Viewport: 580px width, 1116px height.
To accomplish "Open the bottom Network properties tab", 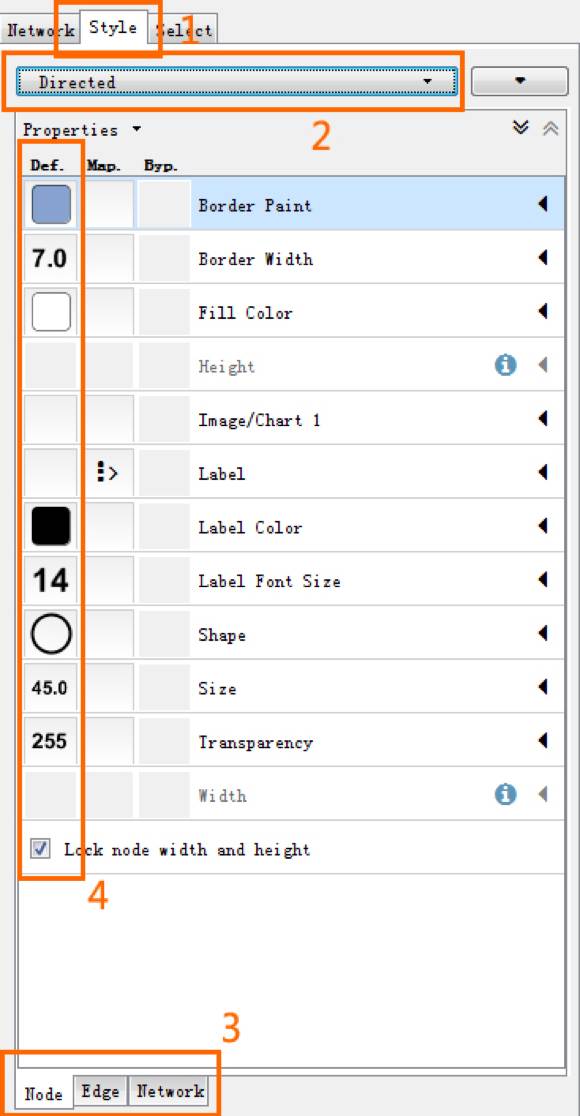I will (x=170, y=1090).
